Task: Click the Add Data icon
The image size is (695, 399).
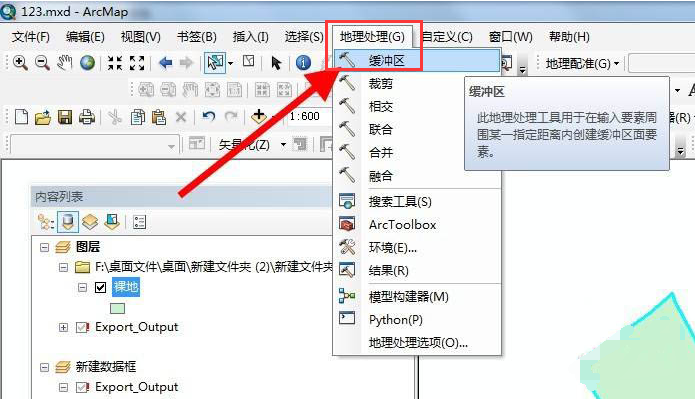Action: click(259, 117)
